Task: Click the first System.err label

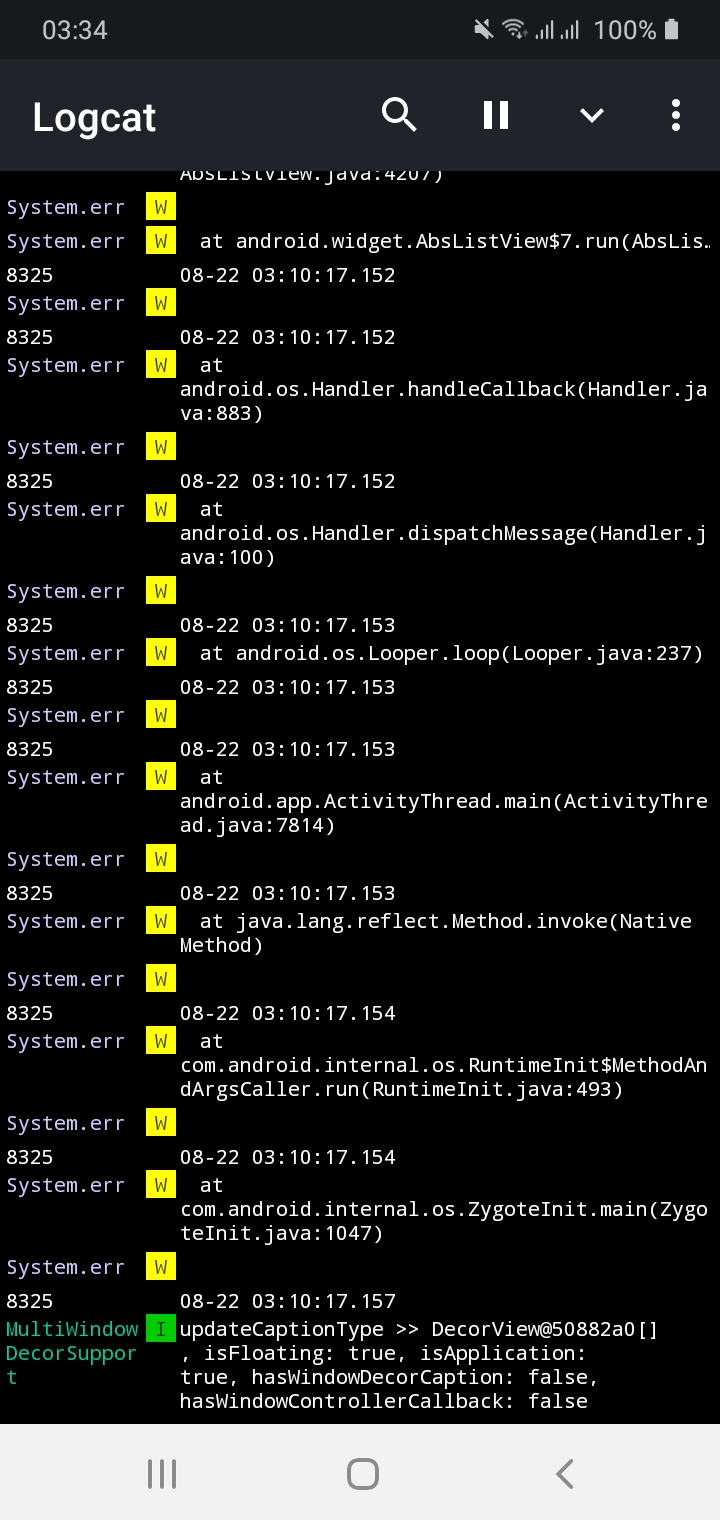Action: 65,207
